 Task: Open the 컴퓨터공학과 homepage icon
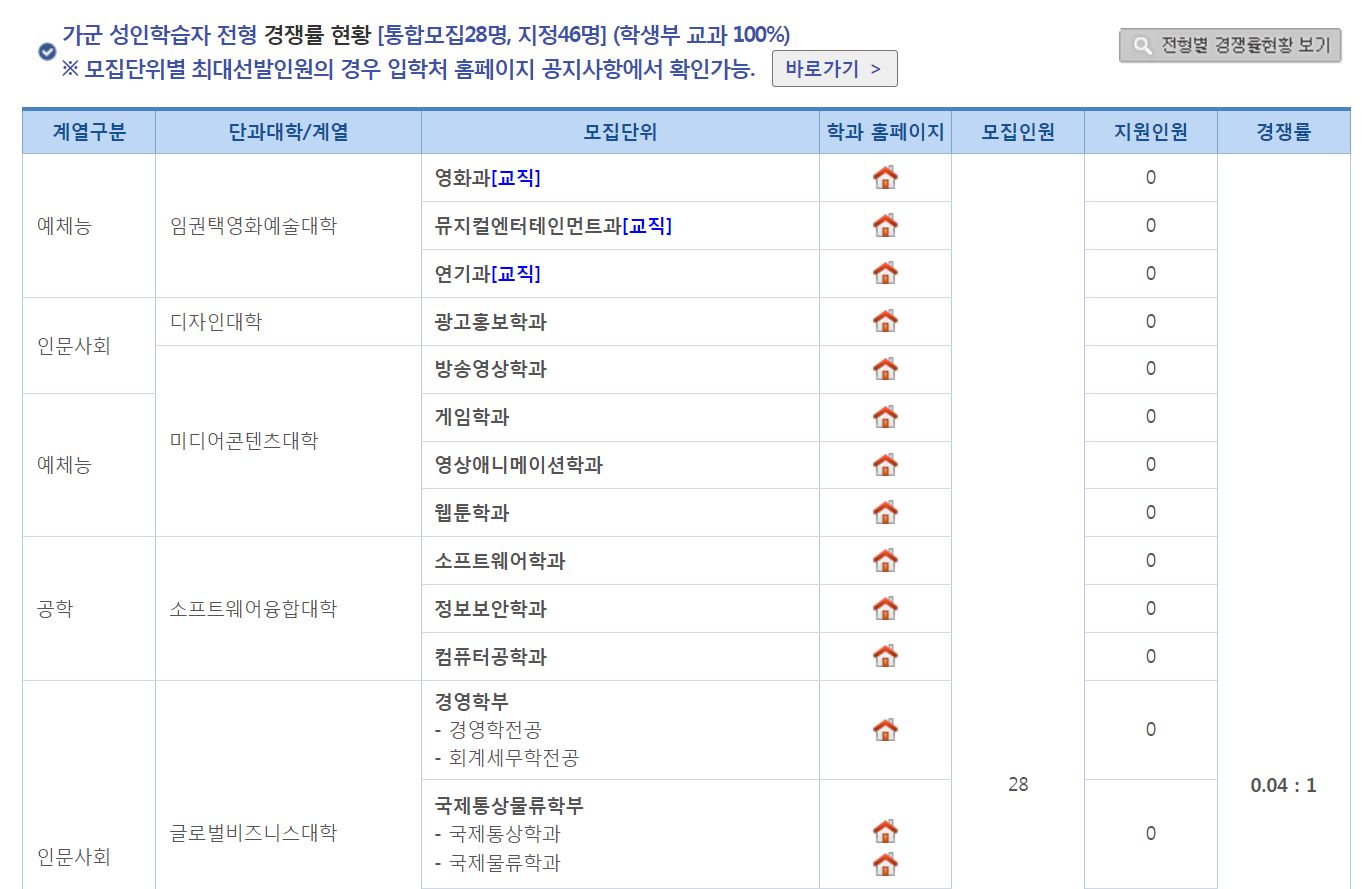(x=885, y=656)
